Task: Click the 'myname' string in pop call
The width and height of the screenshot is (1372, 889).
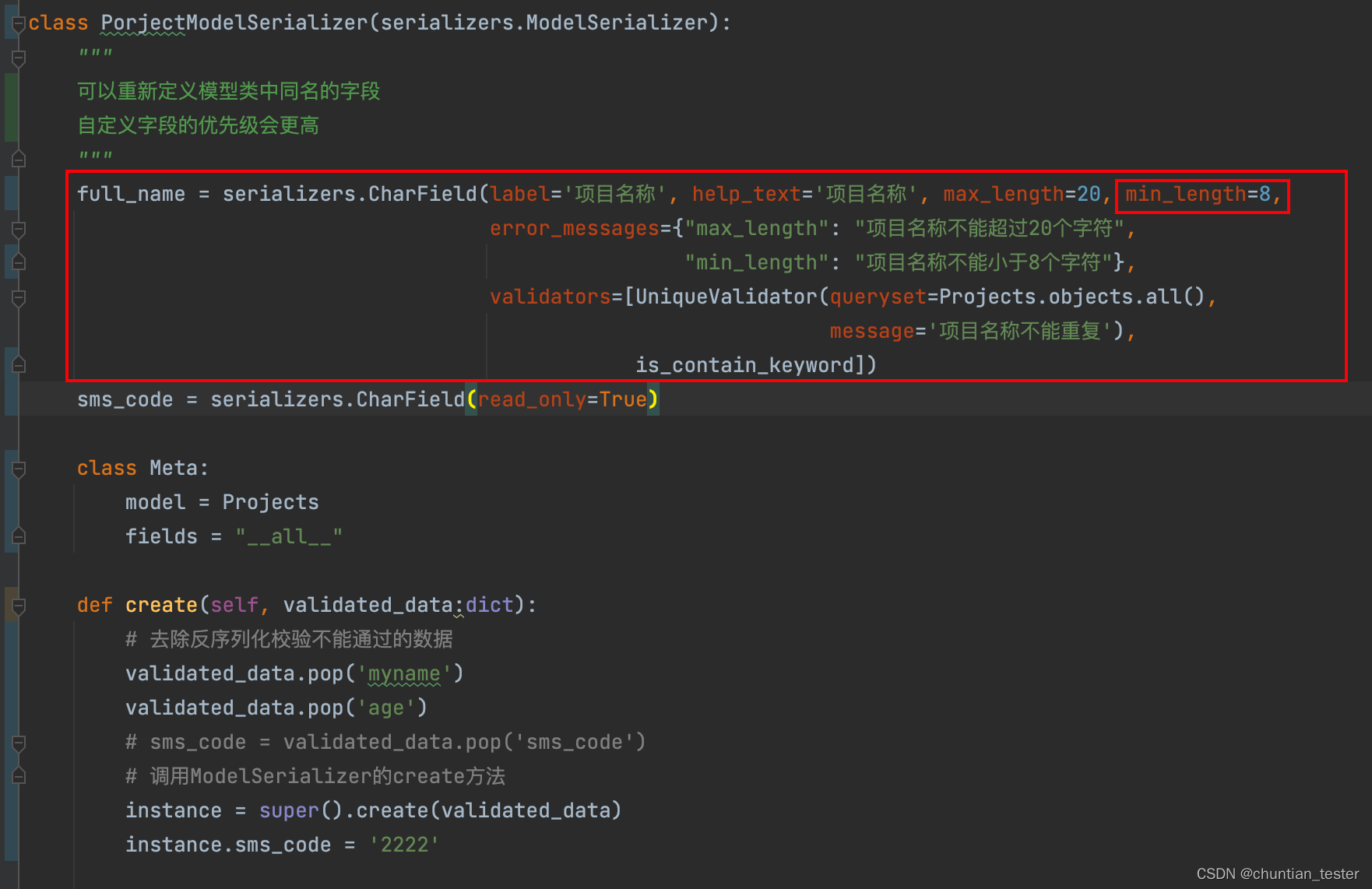Action: point(404,673)
